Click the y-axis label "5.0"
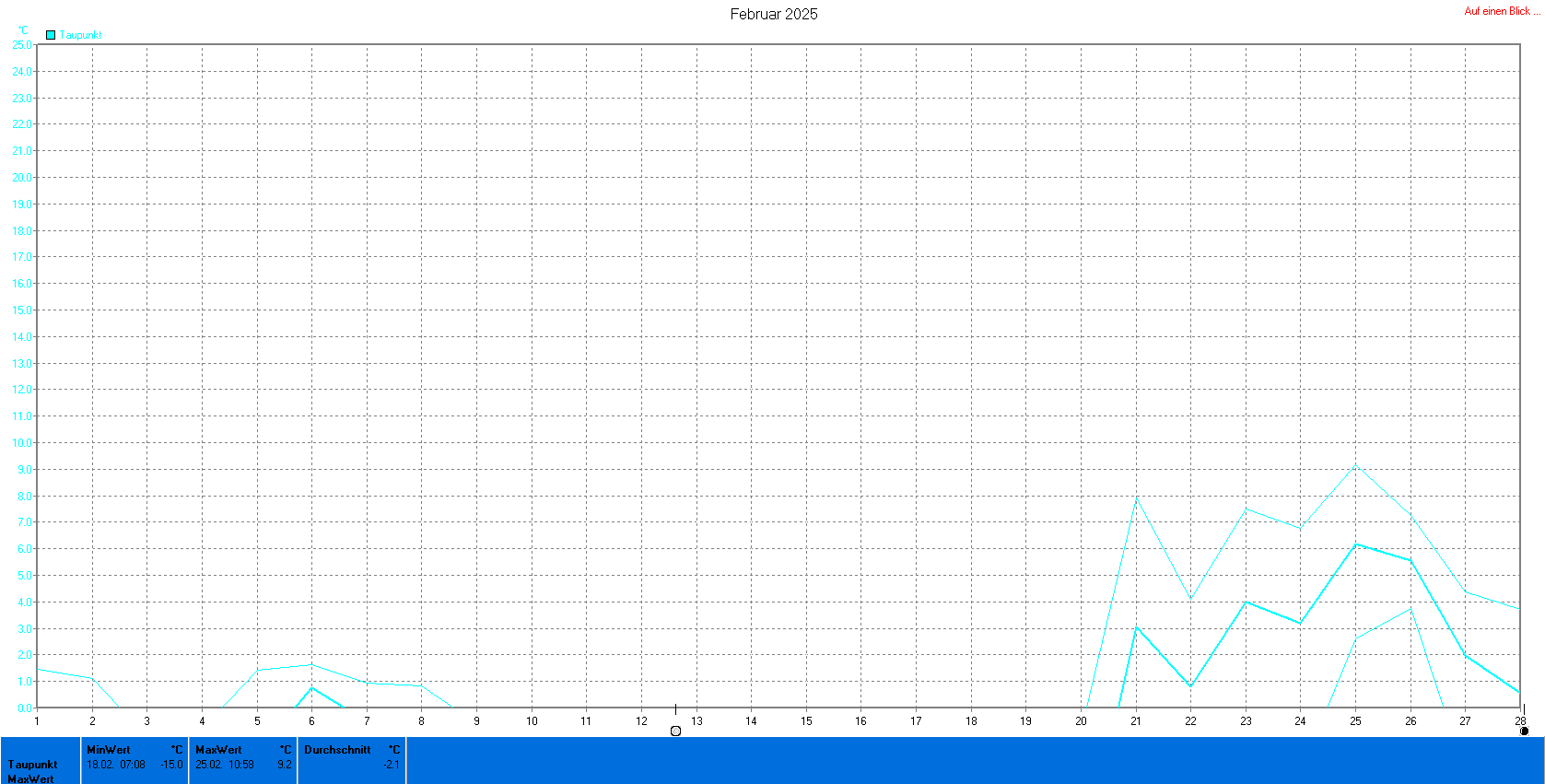This screenshot has height=784, width=1545. point(23,575)
